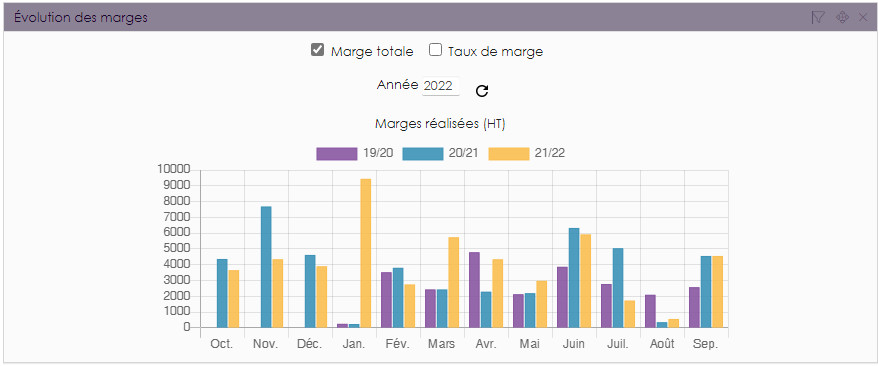This screenshot has width=878, height=366.
Task: Click the 21/22 legend label text
Action: click(550, 154)
